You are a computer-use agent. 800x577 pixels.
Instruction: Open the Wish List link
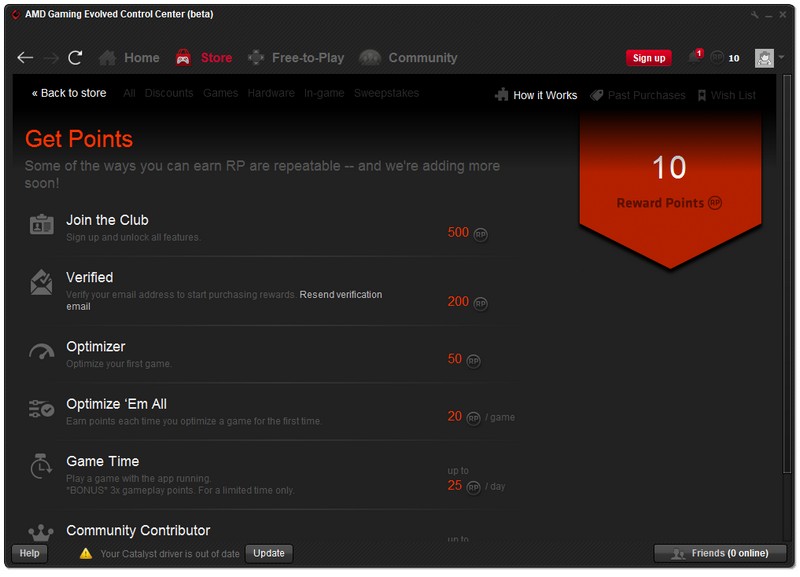(x=733, y=95)
